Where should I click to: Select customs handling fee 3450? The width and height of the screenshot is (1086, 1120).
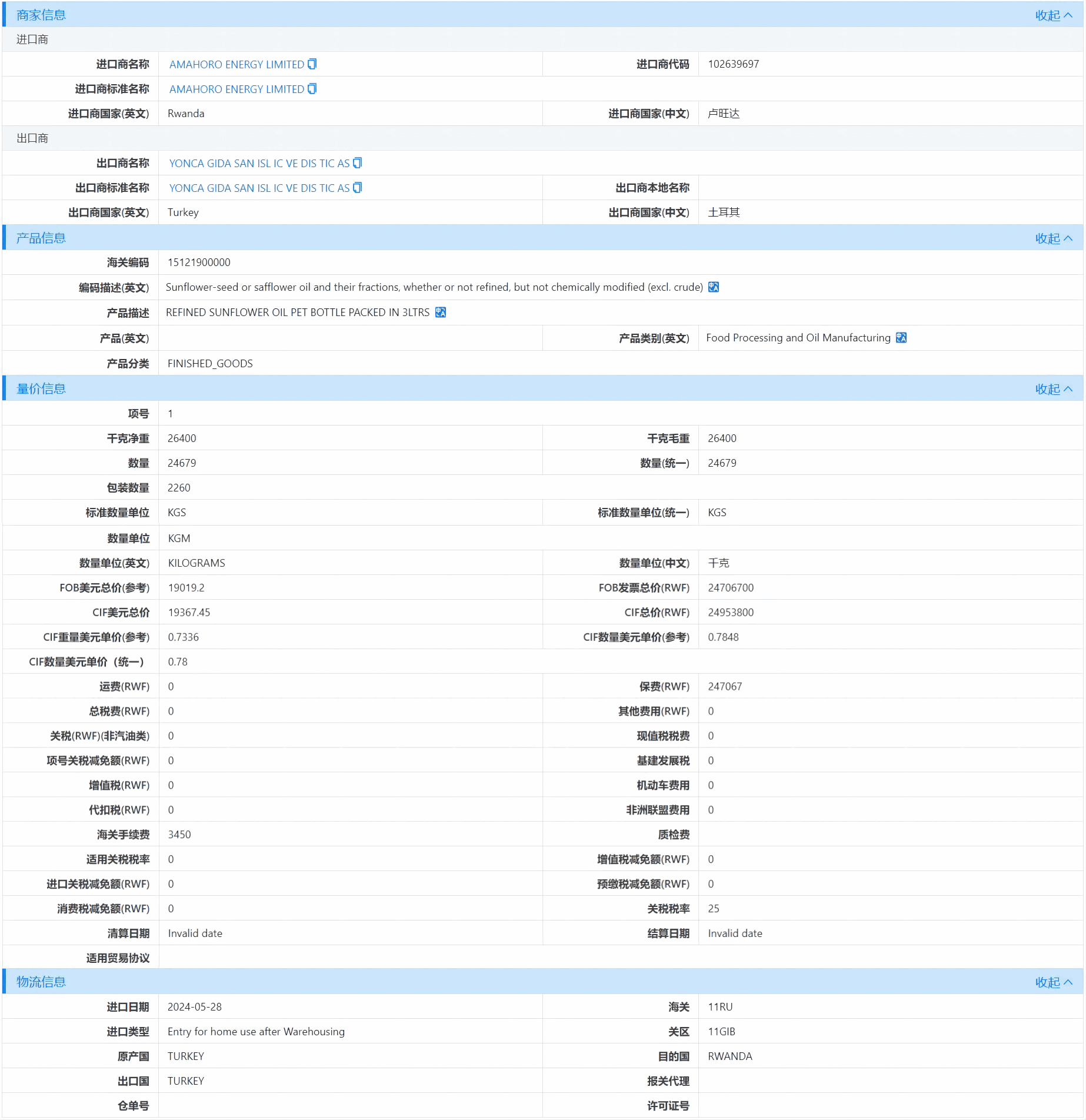point(179,835)
